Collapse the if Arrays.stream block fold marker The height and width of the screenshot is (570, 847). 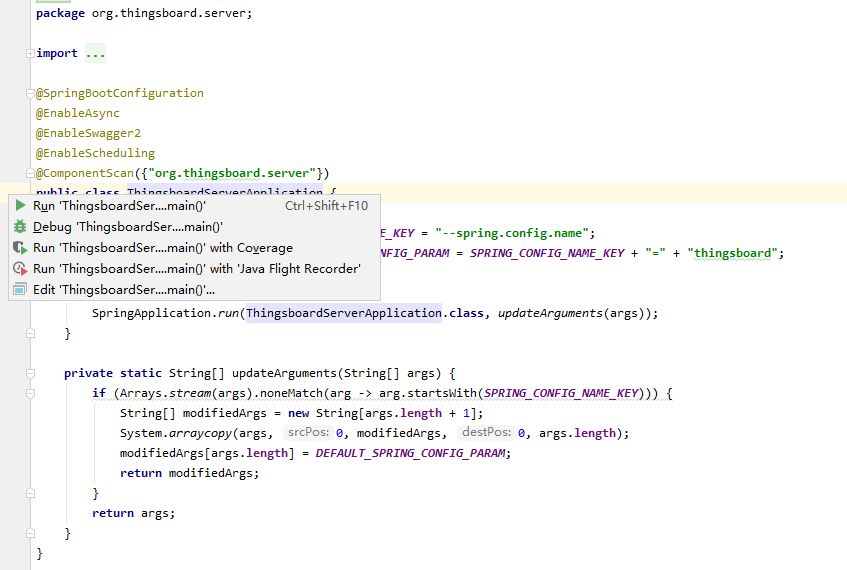click(30, 393)
